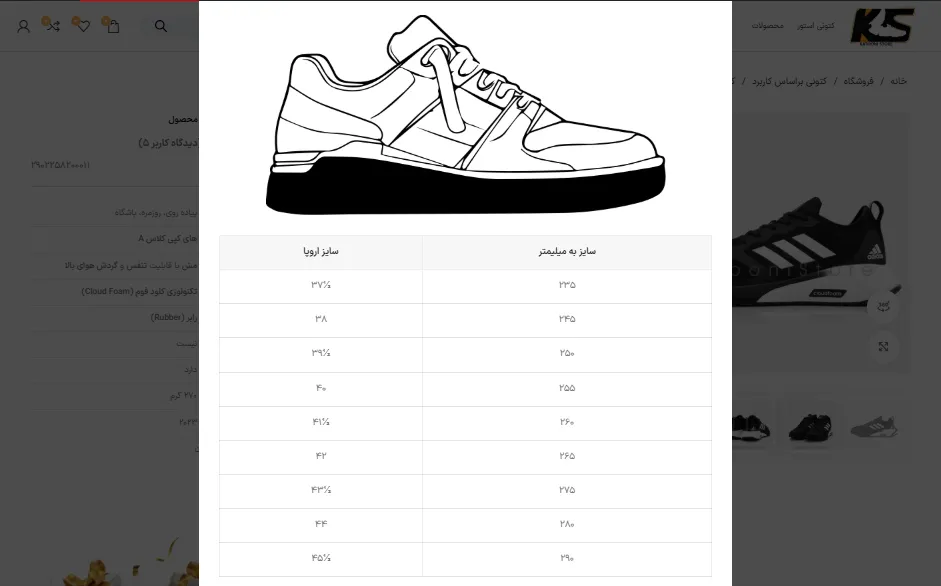Go to خانه breadcrumb link
The height and width of the screenshot is (586, 941).
[898, 81]
